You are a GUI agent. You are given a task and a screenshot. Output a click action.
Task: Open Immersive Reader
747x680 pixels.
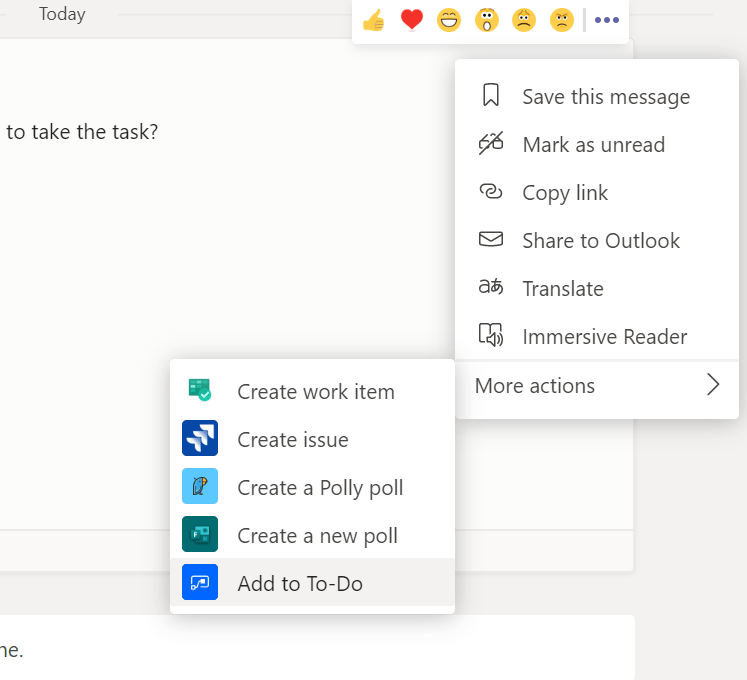tap(604, 337)
